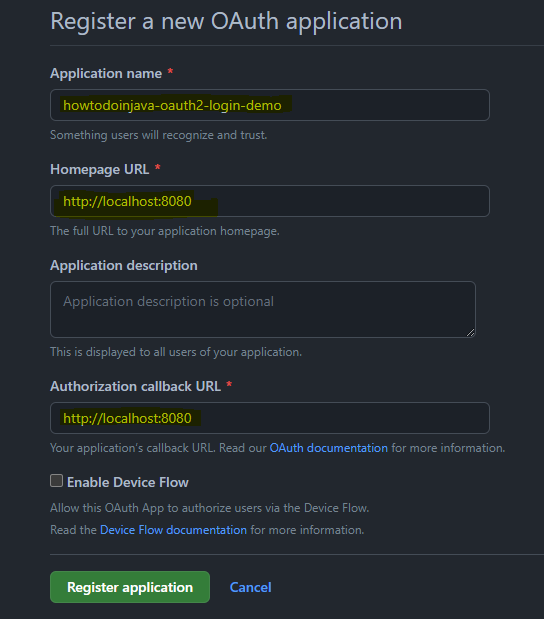Cancel the OAuth application registration

(x=250, y=587)
